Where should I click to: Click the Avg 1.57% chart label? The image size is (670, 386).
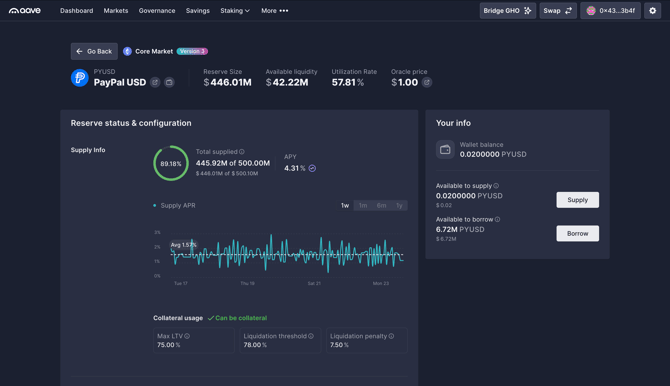[183, 245]
